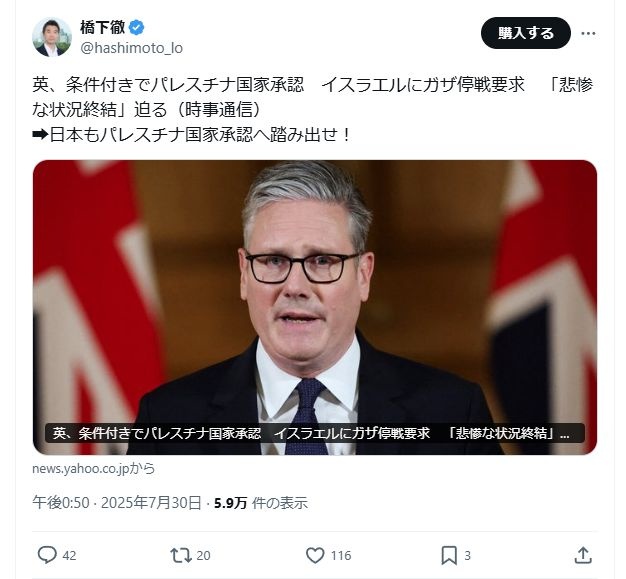This screenshot has width=626, height=579.
Task: Like the post with heart icon
Action: tap(315, 555)
